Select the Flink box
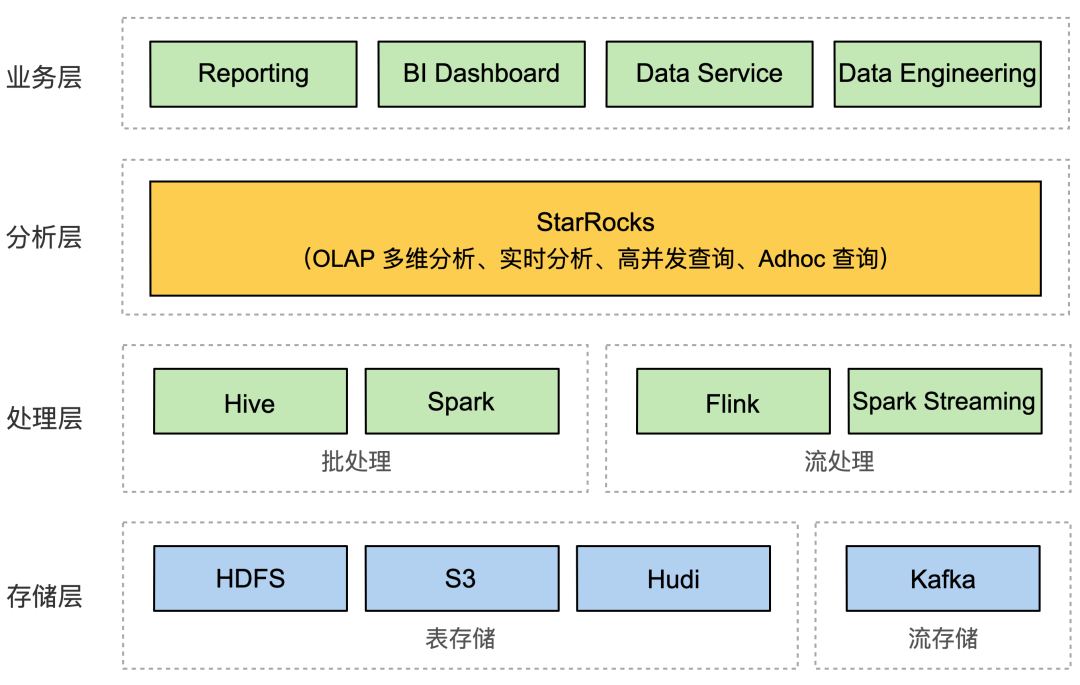The width and height of the screenshot is (1080, 685). (x=734, y=401)
